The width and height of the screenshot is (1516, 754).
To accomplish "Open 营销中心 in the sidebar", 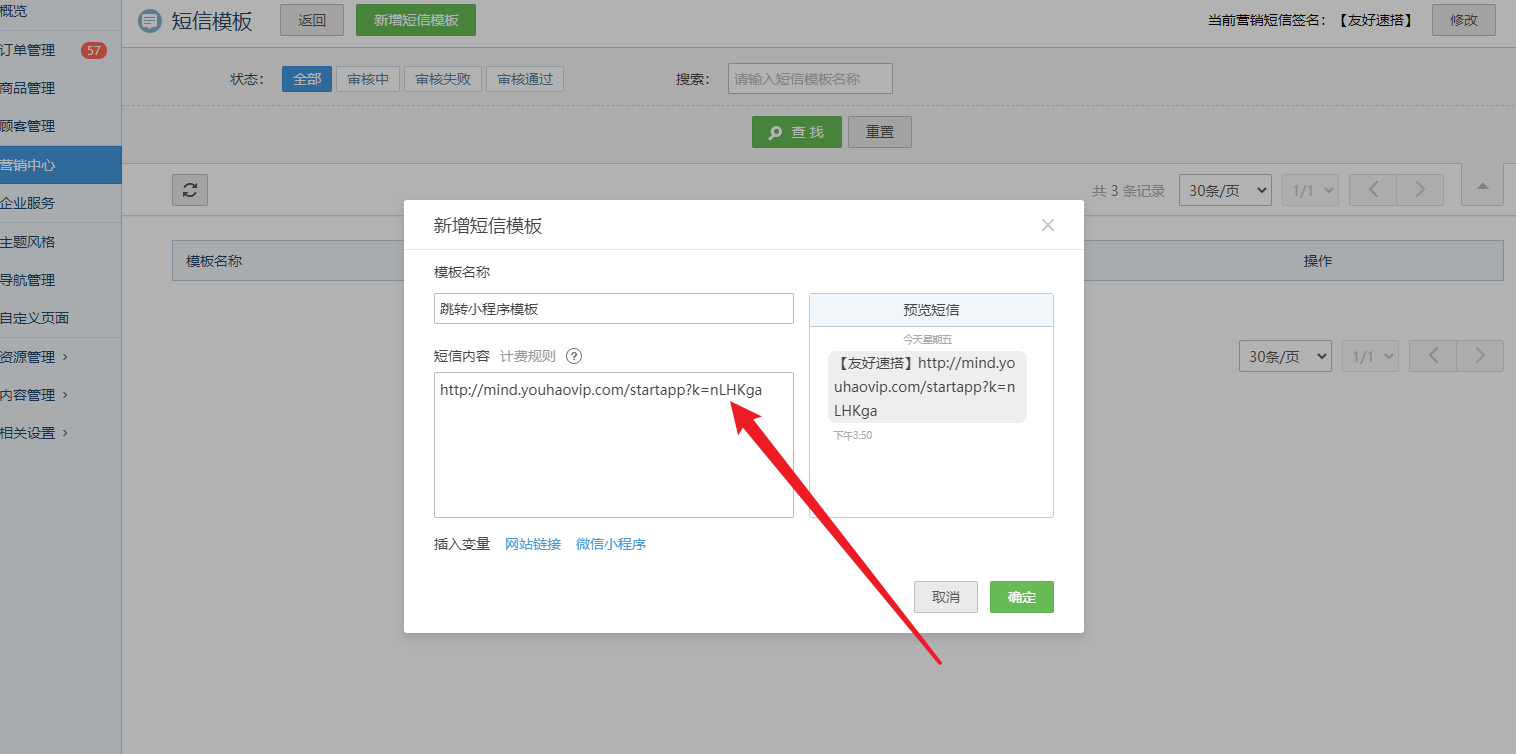I will 61,165.
